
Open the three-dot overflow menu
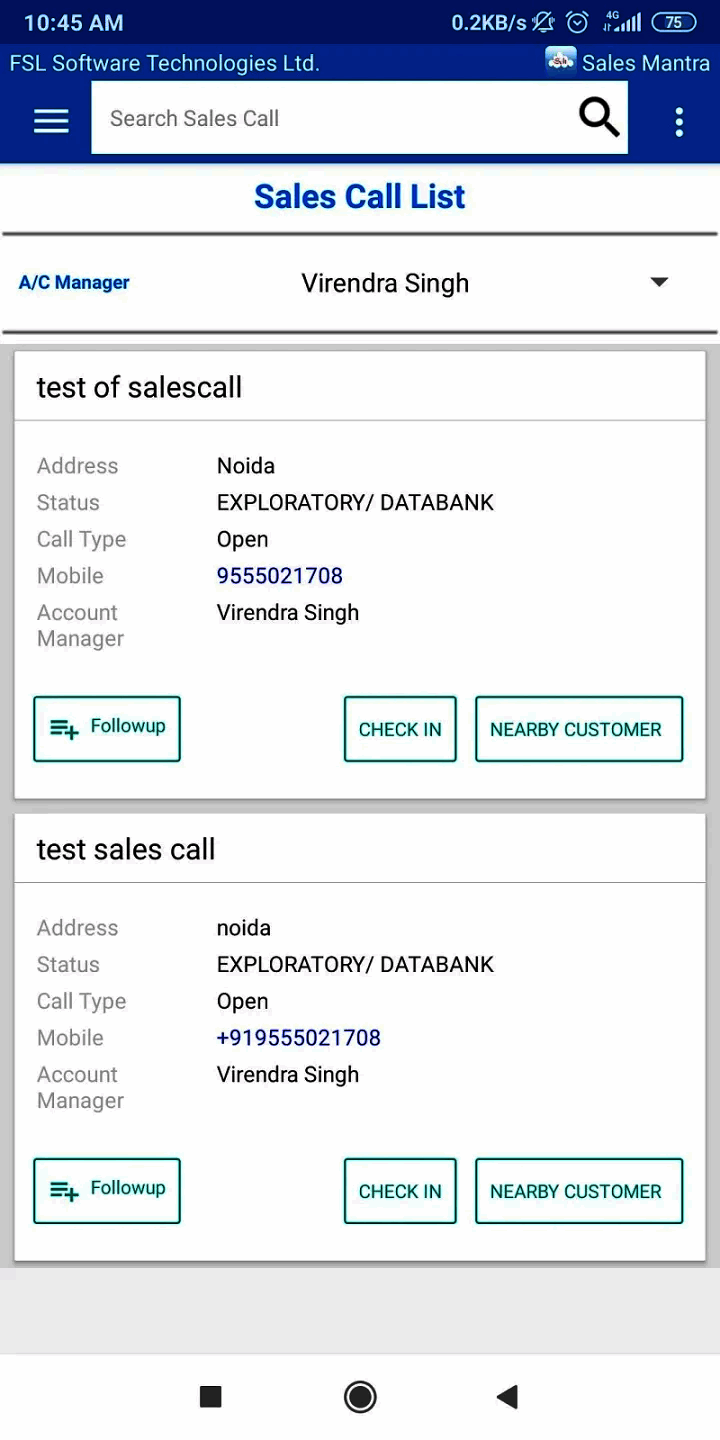pos(679,122)
